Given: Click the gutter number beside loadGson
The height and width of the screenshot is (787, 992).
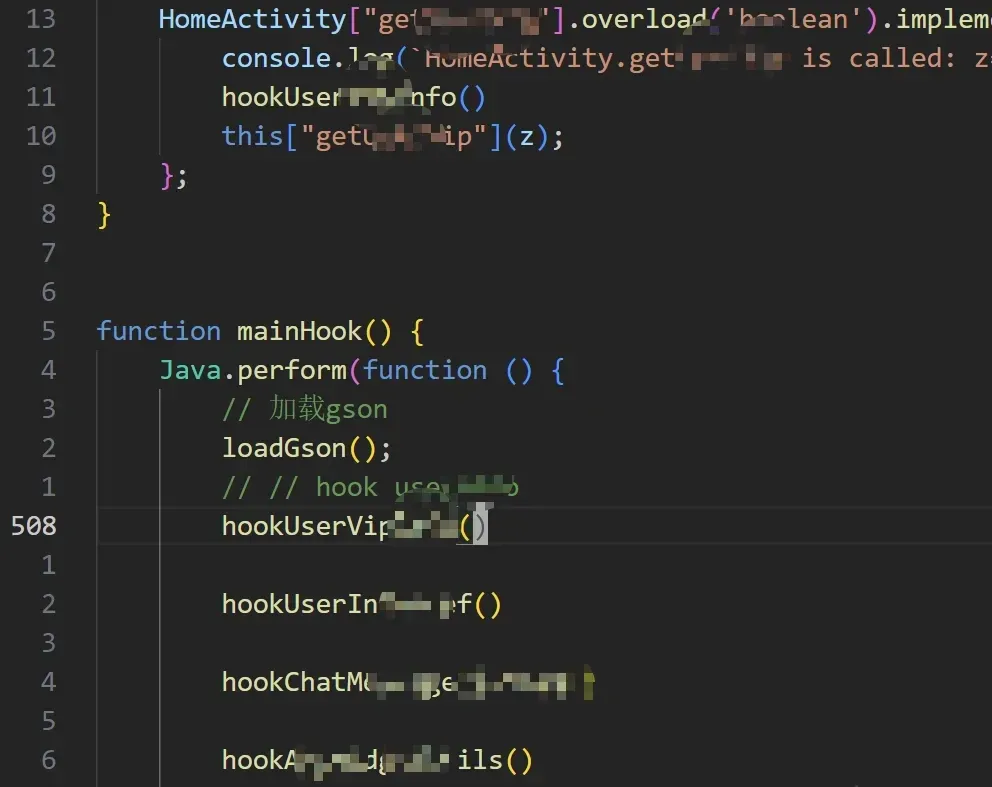Looking at the screenshot, I should pos(49,449).
